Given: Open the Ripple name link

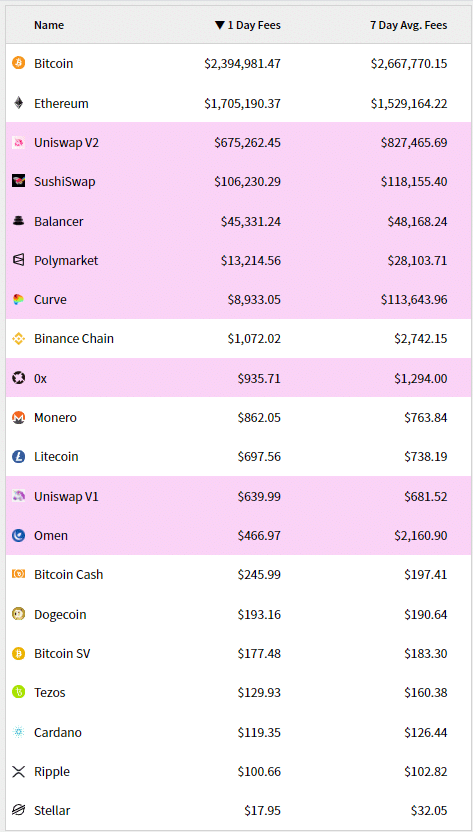Looking at the screenshot, I should 52,772.
